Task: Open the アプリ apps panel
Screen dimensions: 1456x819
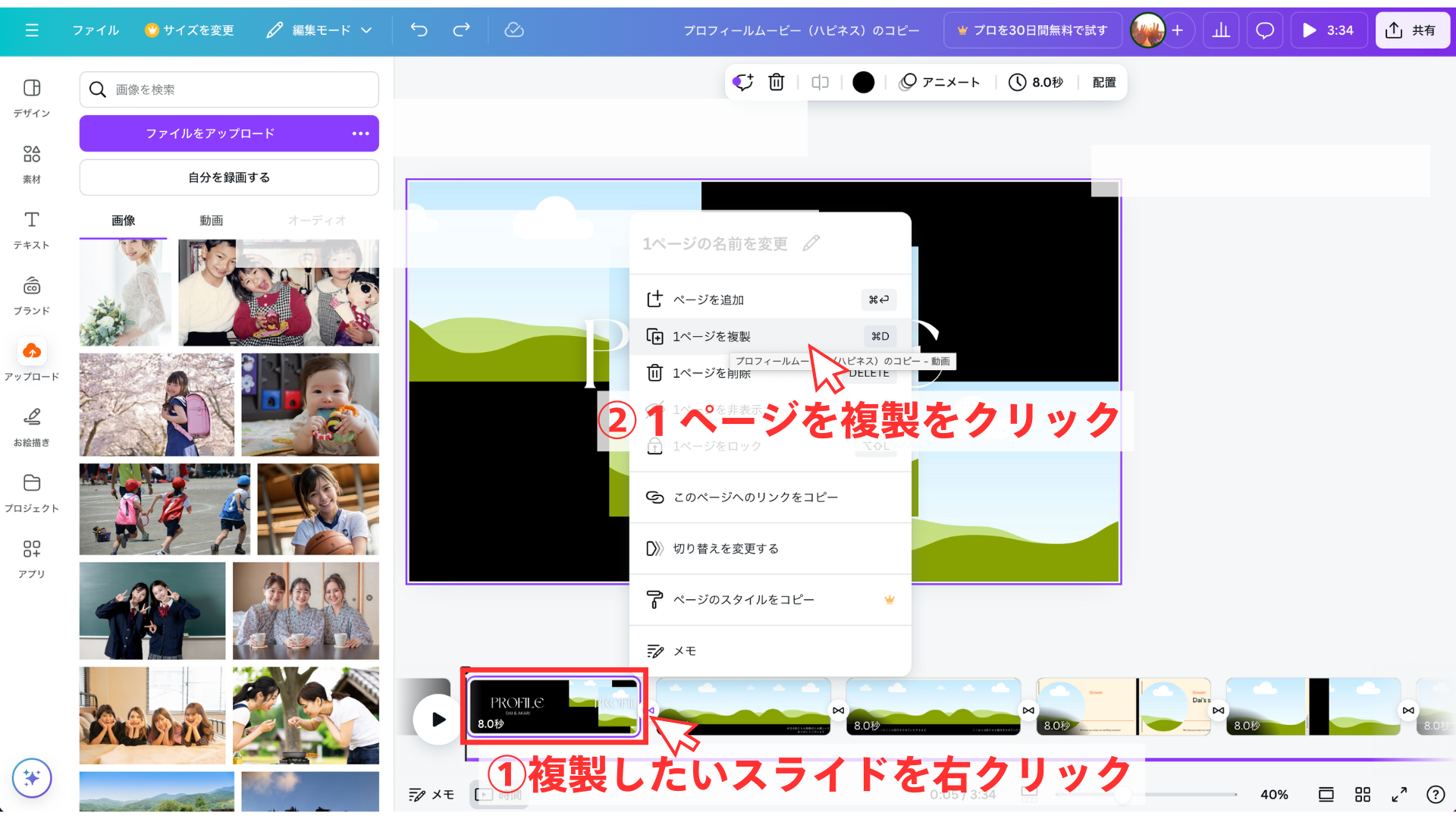Action: pos(32,559)
